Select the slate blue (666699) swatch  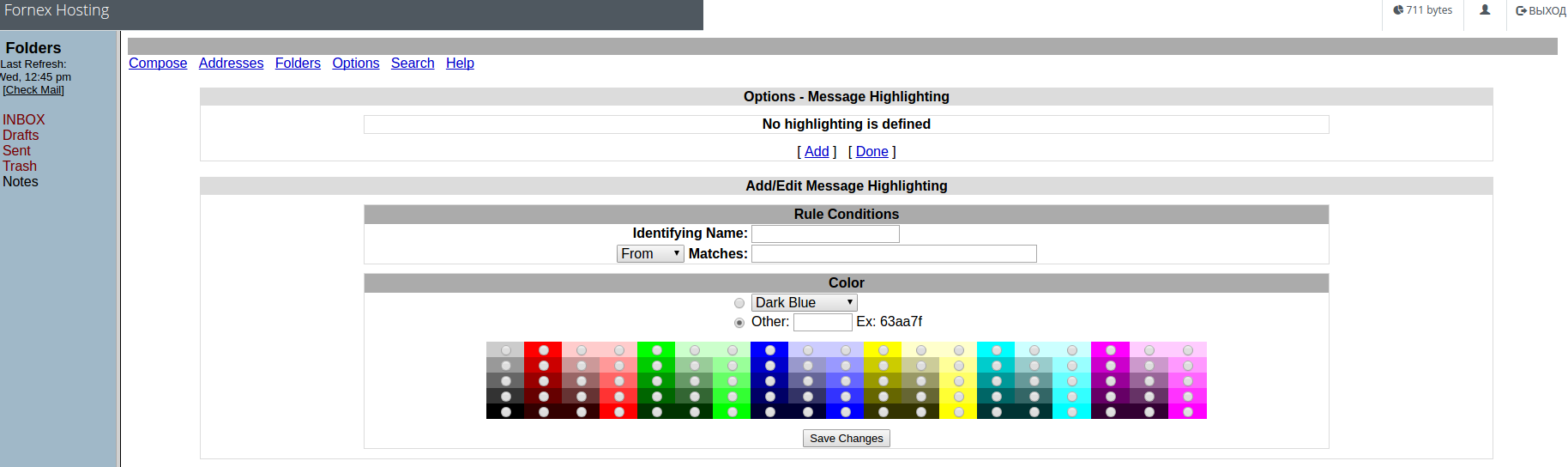tap(808, 381)
